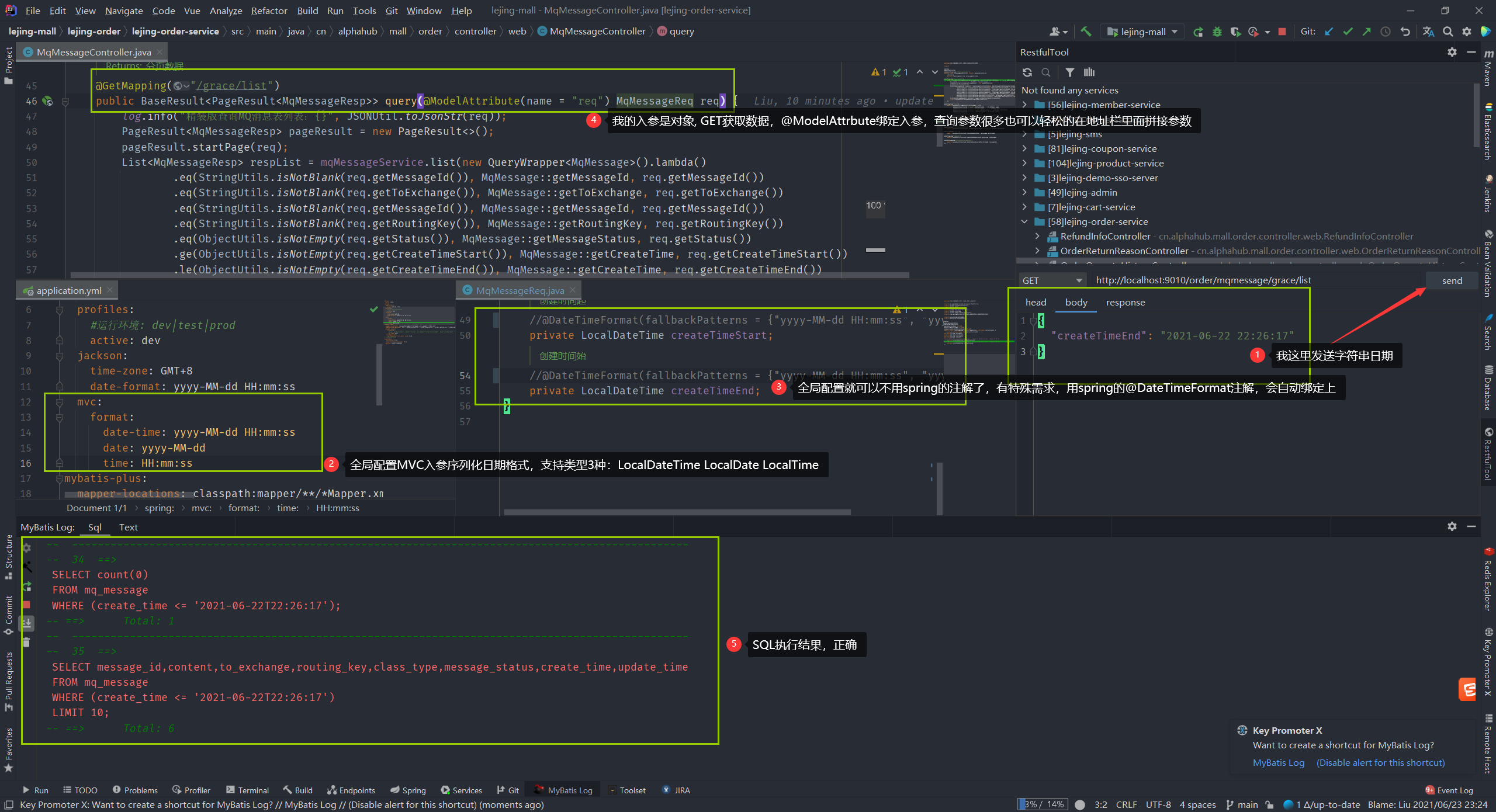Switch to the MqMessageReq.java tab

coord(520,290)
